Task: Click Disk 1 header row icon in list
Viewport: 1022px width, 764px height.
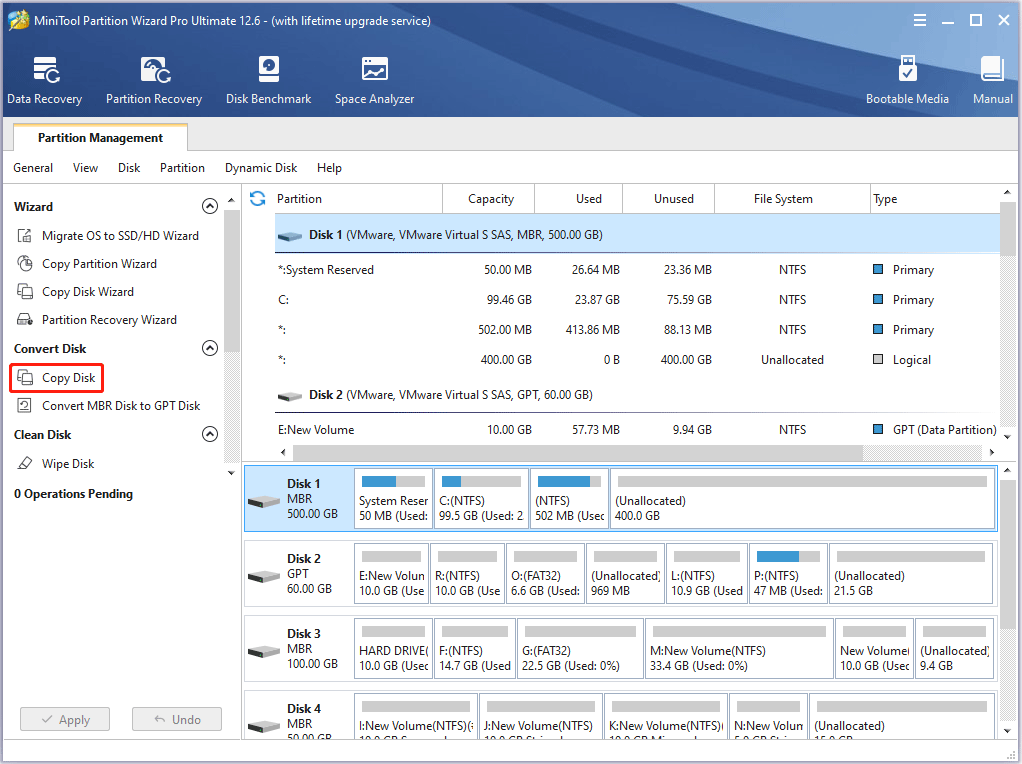Action: tap(289, 235)
